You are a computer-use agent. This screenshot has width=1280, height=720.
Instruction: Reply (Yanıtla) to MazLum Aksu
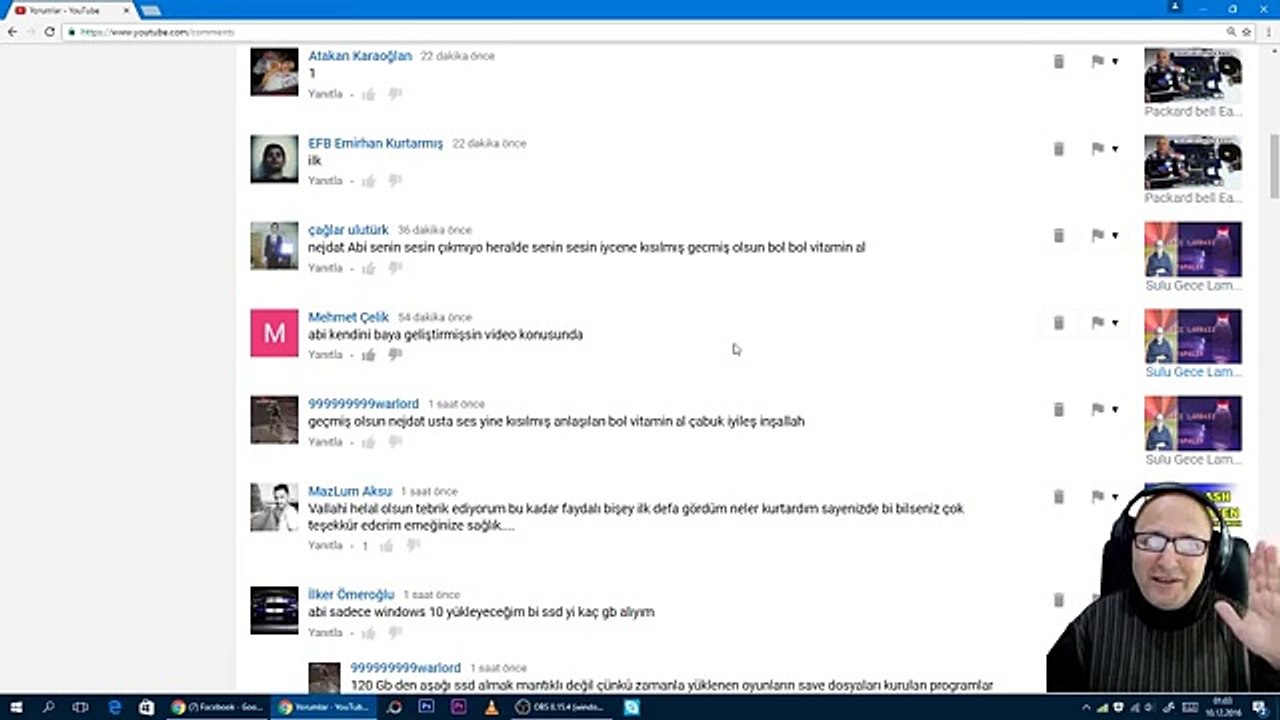pyautogui.click(x=325, y=546)
